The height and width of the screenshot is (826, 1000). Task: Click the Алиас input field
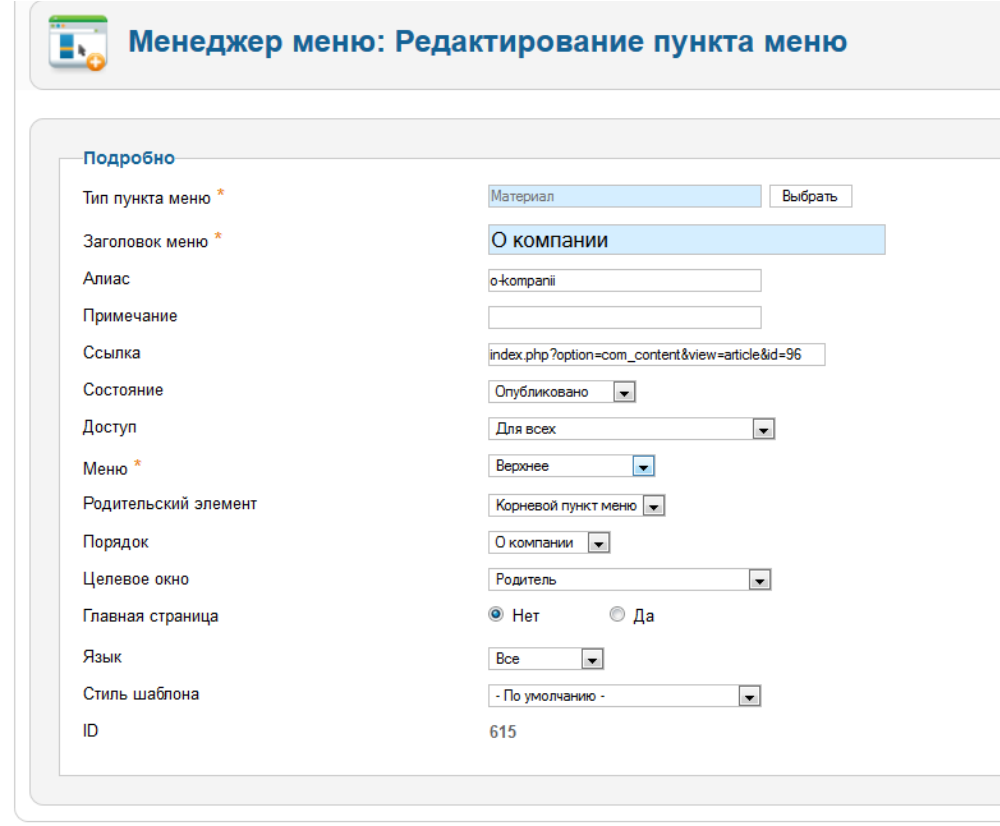[x=624, y=280]
